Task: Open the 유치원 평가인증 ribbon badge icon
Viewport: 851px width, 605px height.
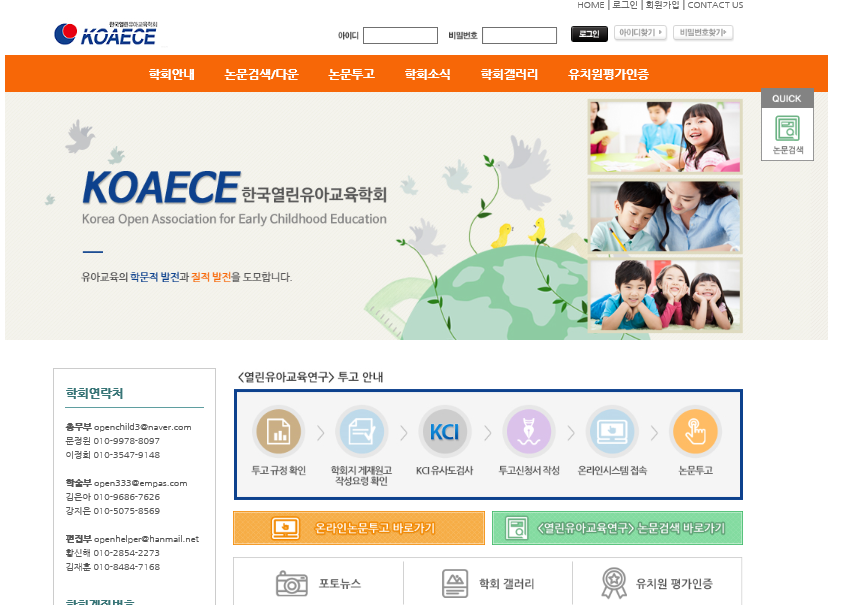Action: [x=614, y=583]
